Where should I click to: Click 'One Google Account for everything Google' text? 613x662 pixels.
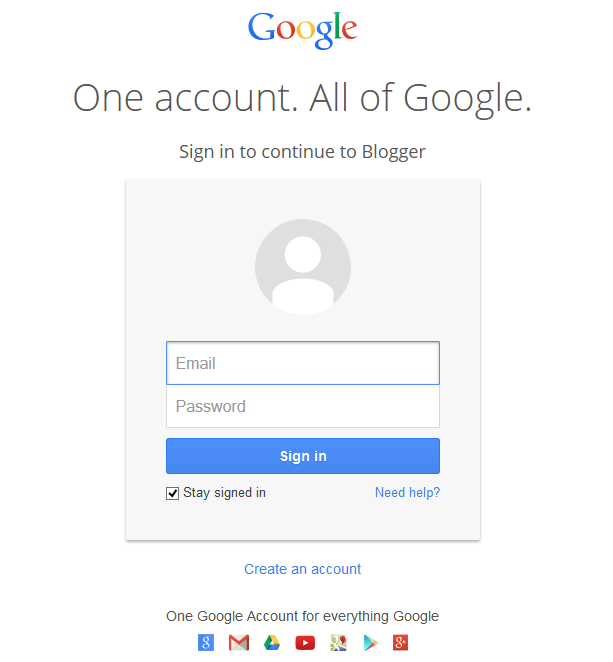302,616
